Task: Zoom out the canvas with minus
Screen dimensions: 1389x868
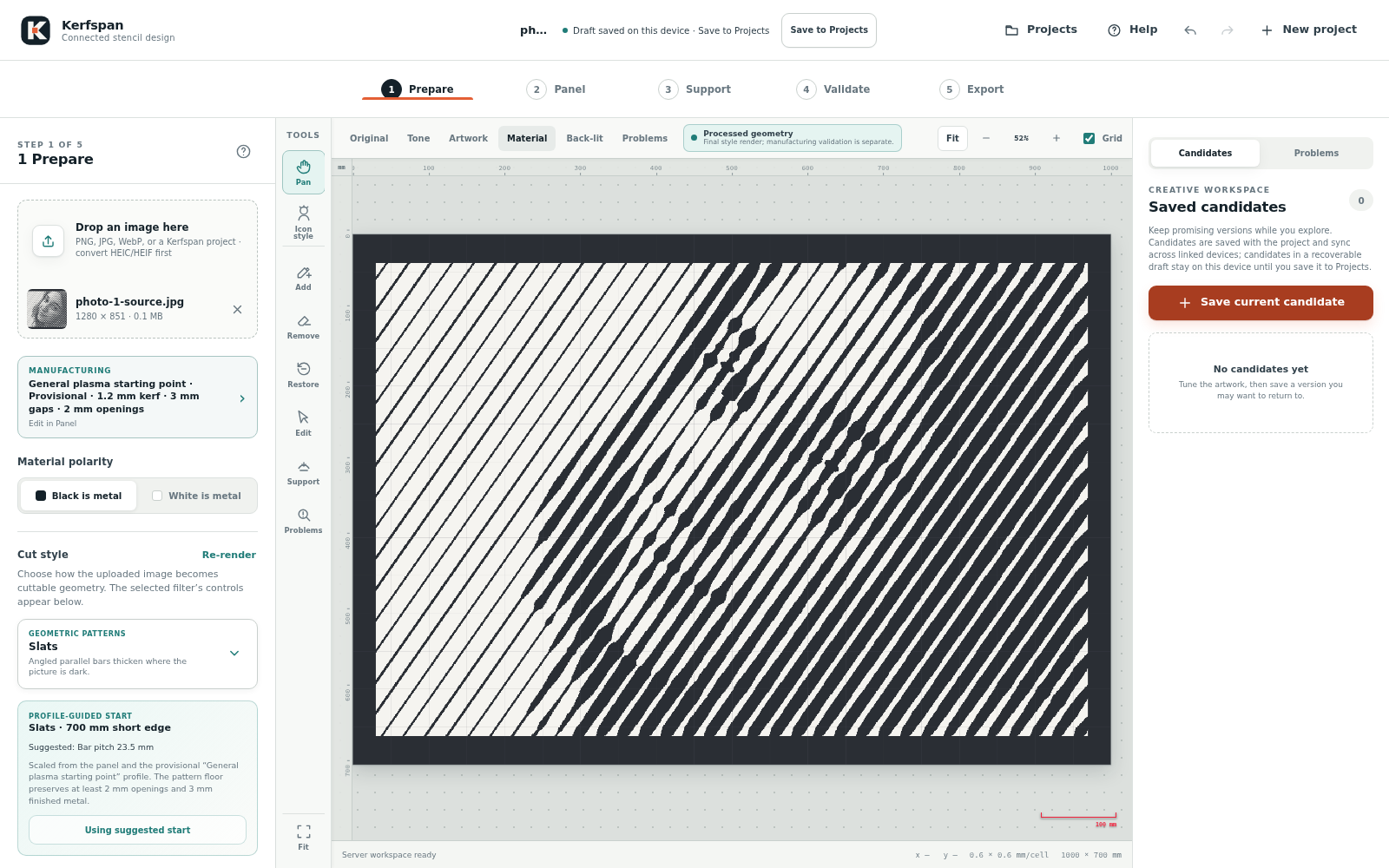Action: coord(986,138)
